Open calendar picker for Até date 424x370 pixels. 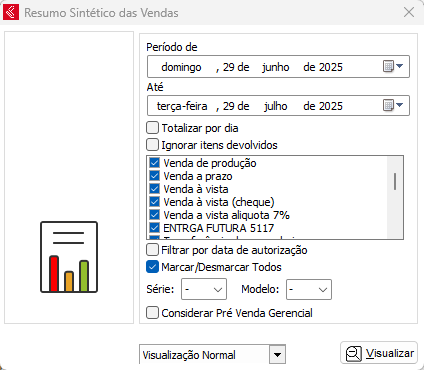point(393,106)
